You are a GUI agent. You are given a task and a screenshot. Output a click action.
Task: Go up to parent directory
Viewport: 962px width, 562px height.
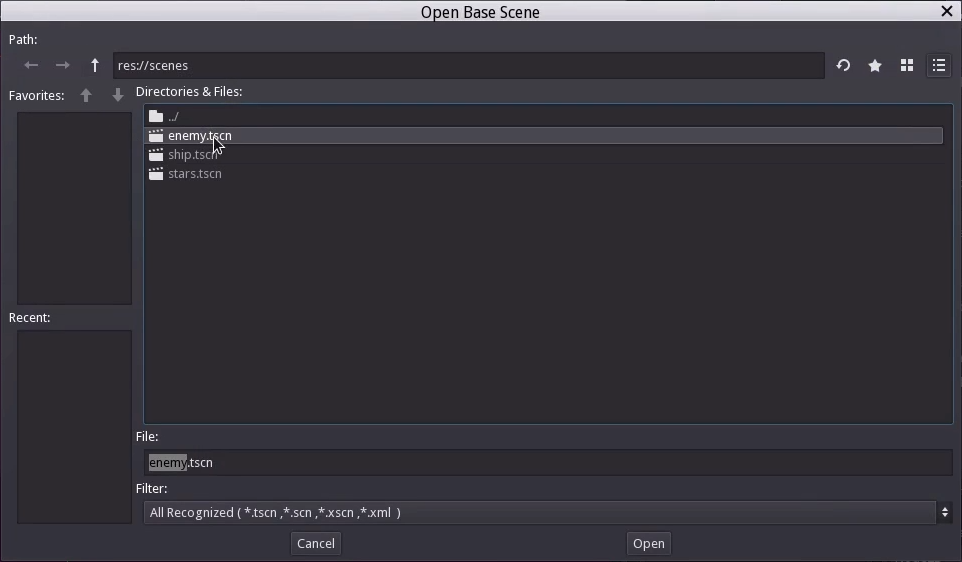coord(94,65)
